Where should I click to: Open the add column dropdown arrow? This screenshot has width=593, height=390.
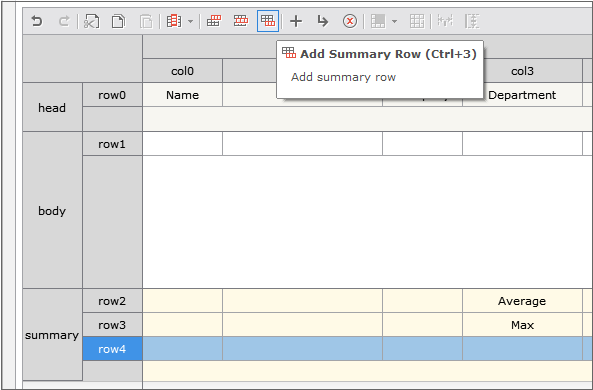[191, 21]
